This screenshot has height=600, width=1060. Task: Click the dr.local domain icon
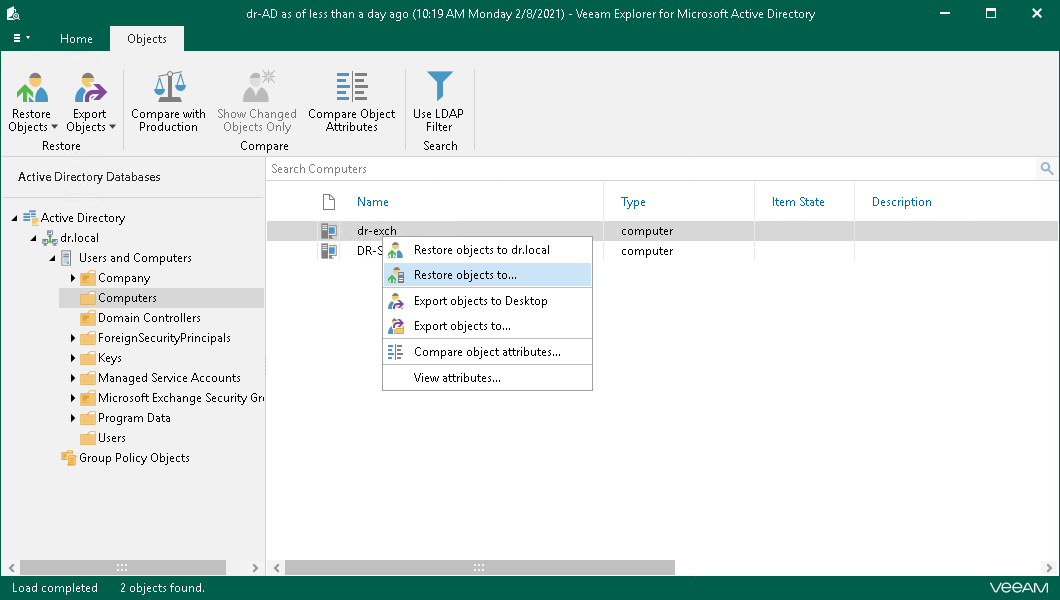click(x=50, y=238)
